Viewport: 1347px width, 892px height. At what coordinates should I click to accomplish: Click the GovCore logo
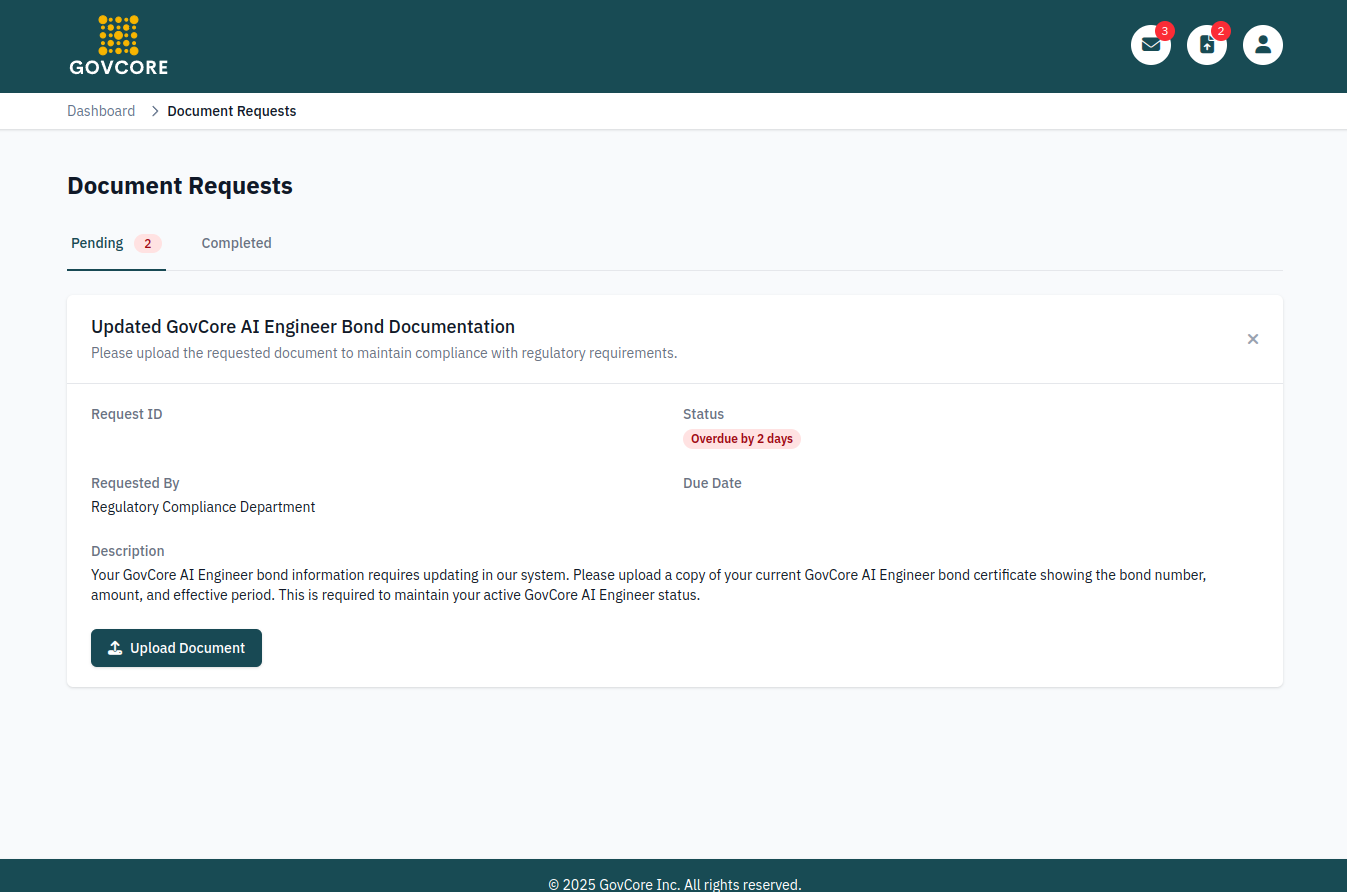[118, 45]
